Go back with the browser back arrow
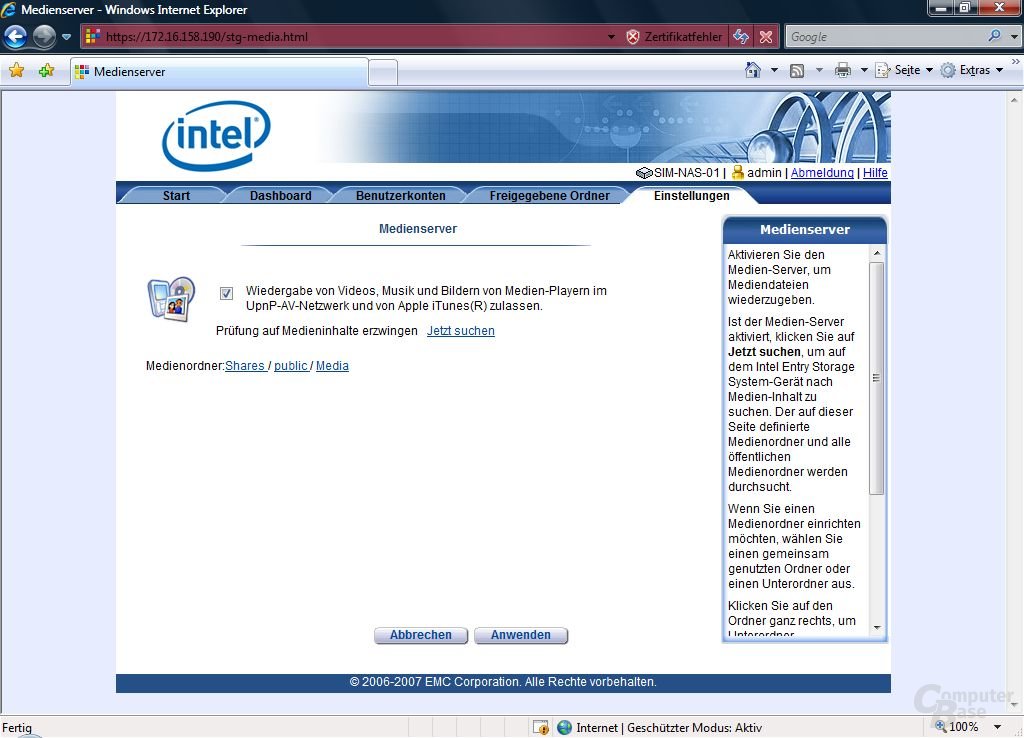The width and height of the screenshot is (1024, 738). [15, 37]
